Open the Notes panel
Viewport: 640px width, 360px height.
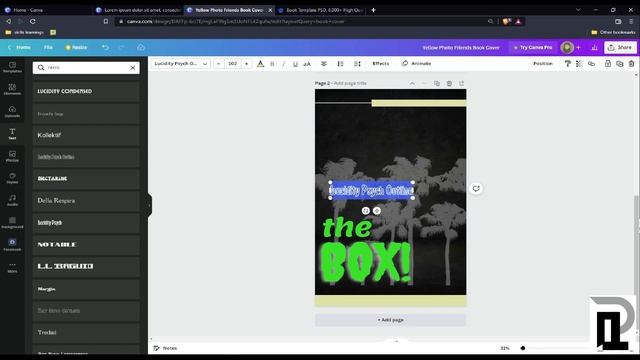tap(165, 348)
